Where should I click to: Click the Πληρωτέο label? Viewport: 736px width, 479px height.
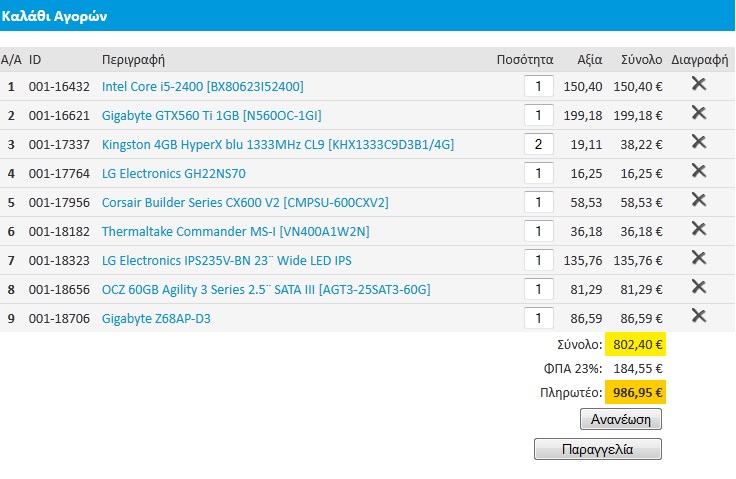[571, 393]
